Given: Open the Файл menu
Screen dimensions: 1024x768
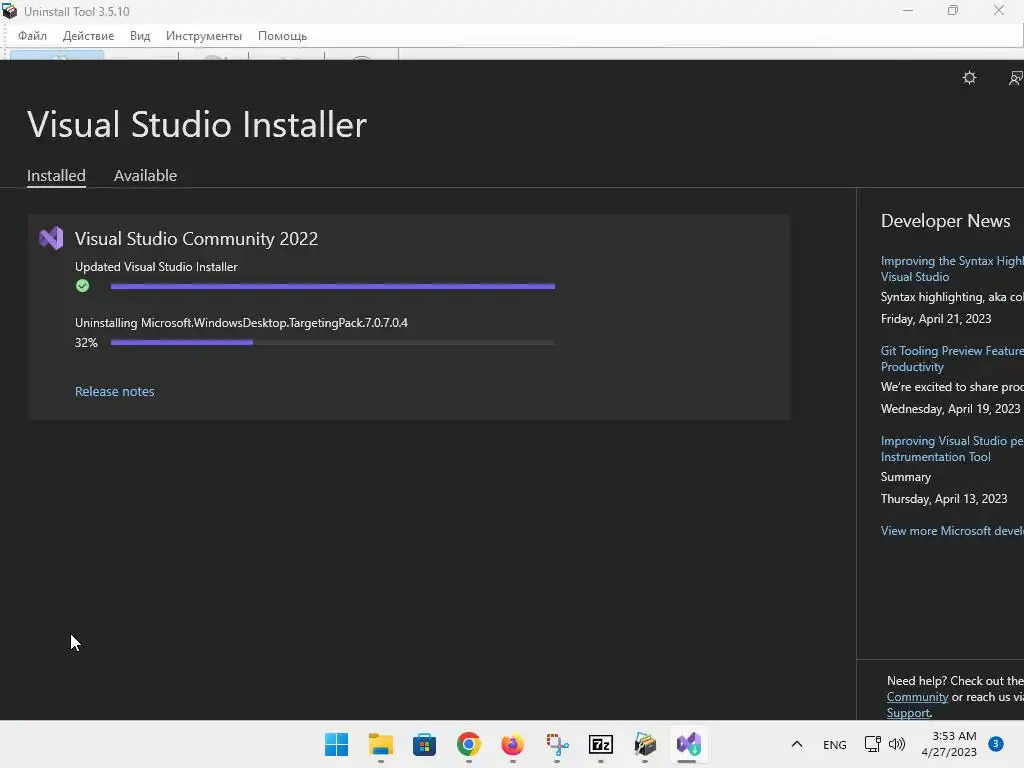Looking at the screenshot, I should pos(32,36).
